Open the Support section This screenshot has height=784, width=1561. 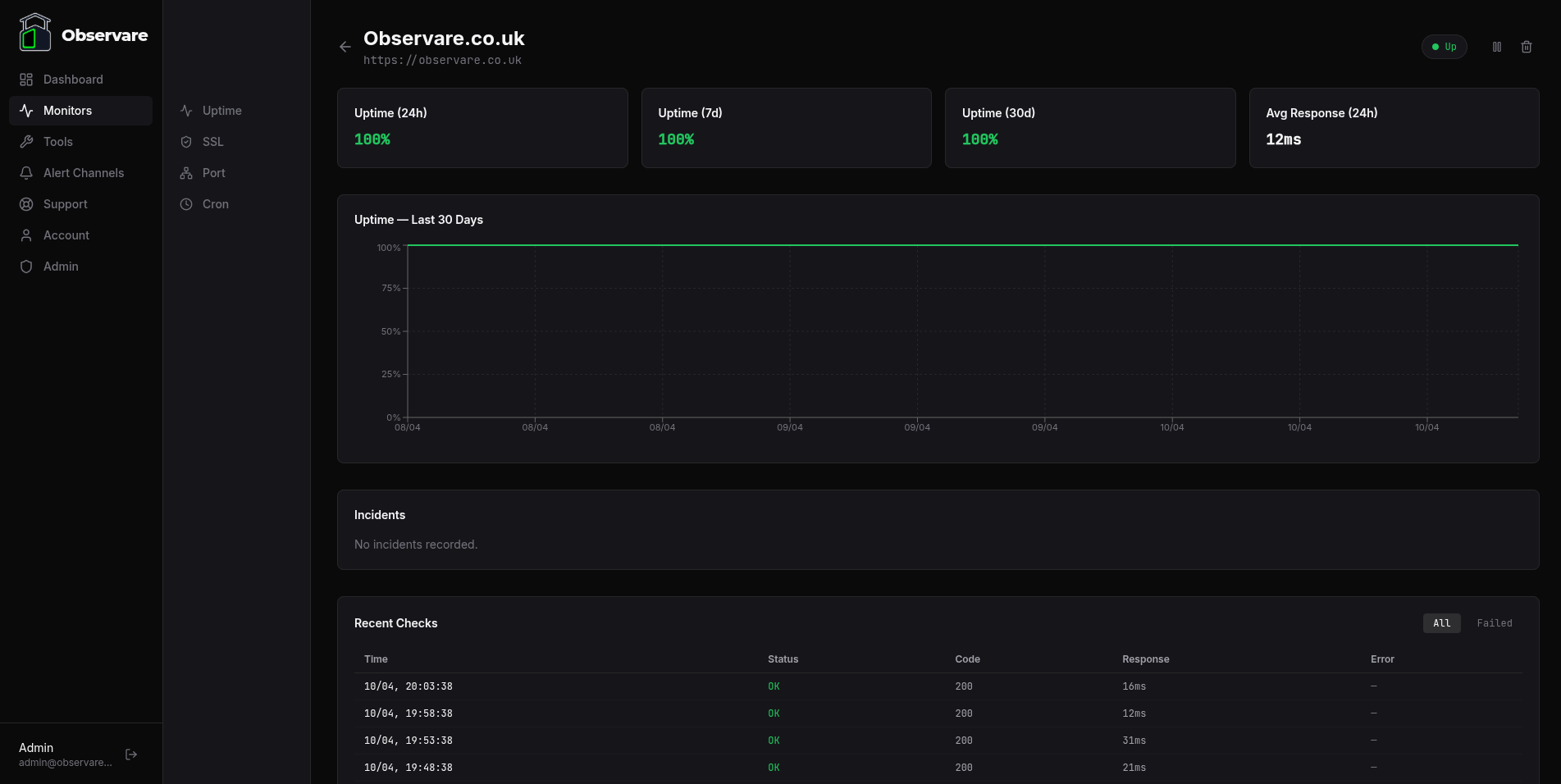[x=66, y=203]
